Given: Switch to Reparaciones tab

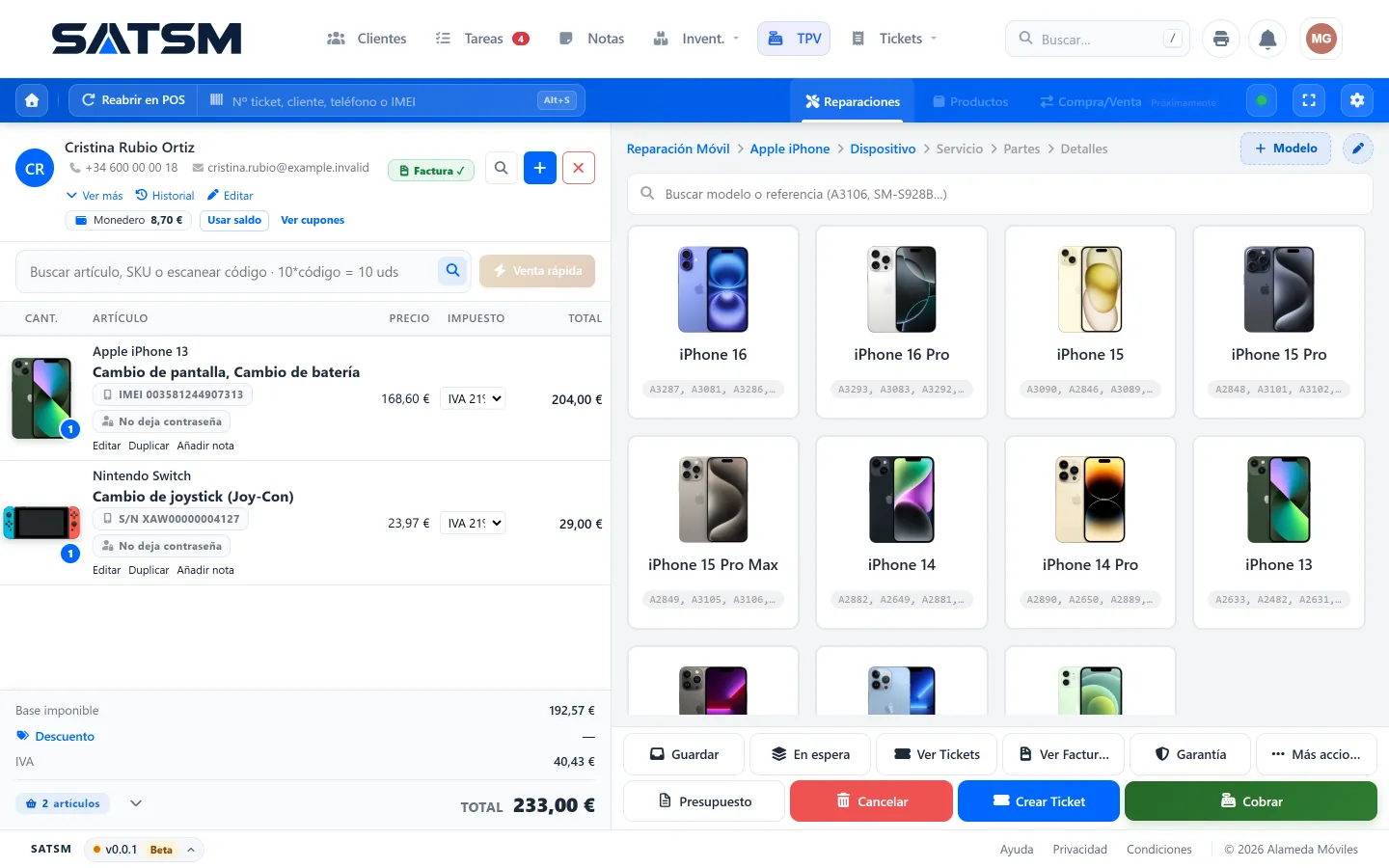Looking at the screenshot, I should pyautogui.click(x=853, y=101).
